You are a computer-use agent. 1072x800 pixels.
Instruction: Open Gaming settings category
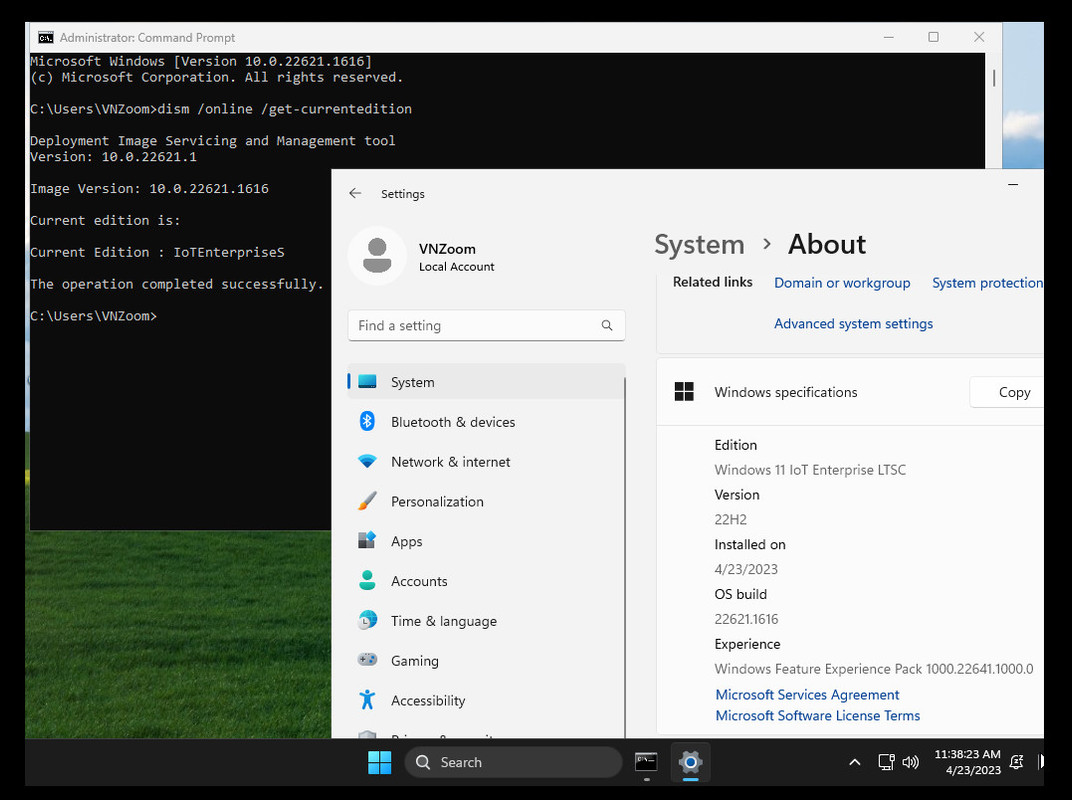pyautogui.click(x=486, y=661)
